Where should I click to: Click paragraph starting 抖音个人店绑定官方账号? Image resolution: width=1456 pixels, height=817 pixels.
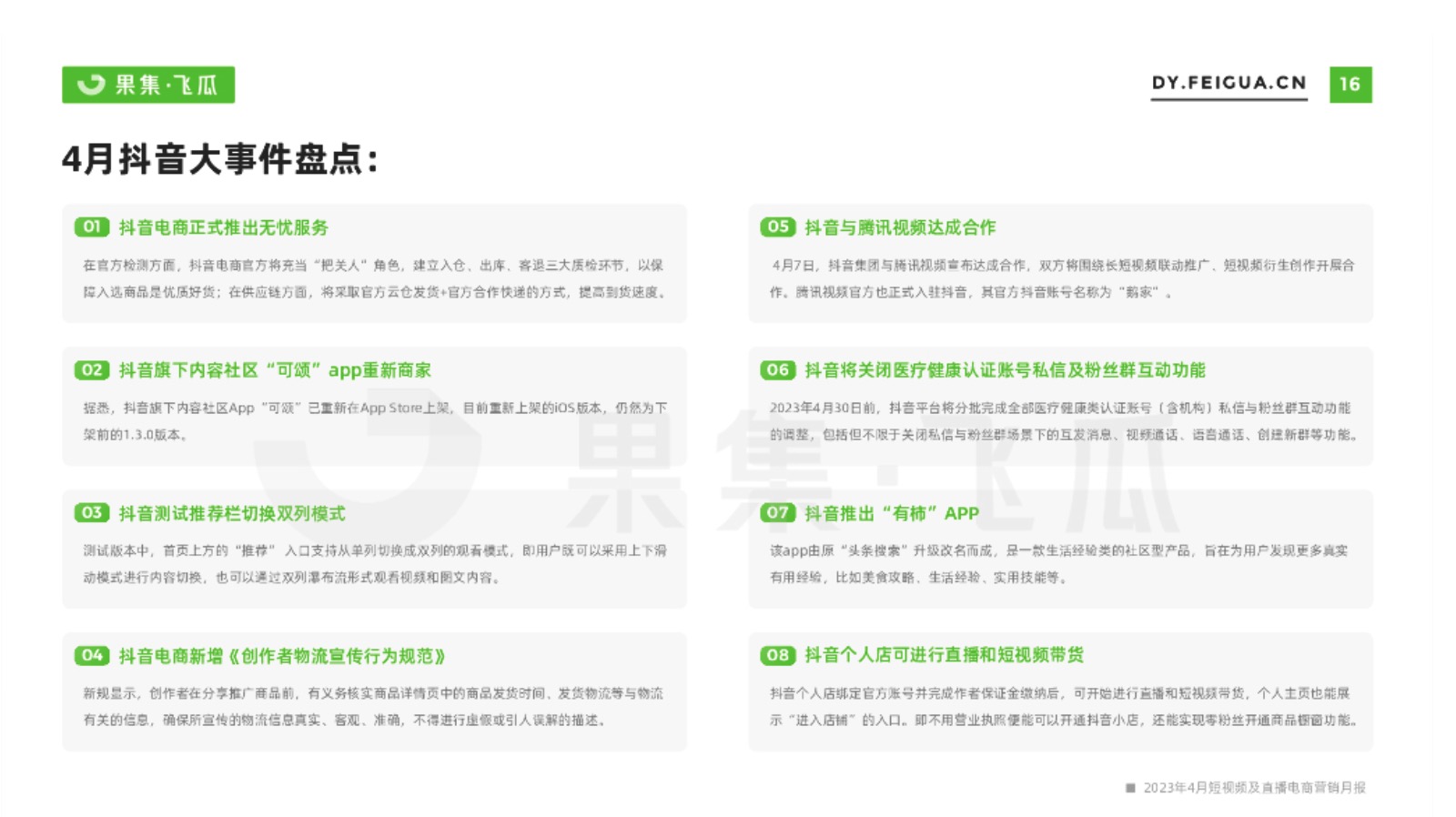(x=1065, y=707)
